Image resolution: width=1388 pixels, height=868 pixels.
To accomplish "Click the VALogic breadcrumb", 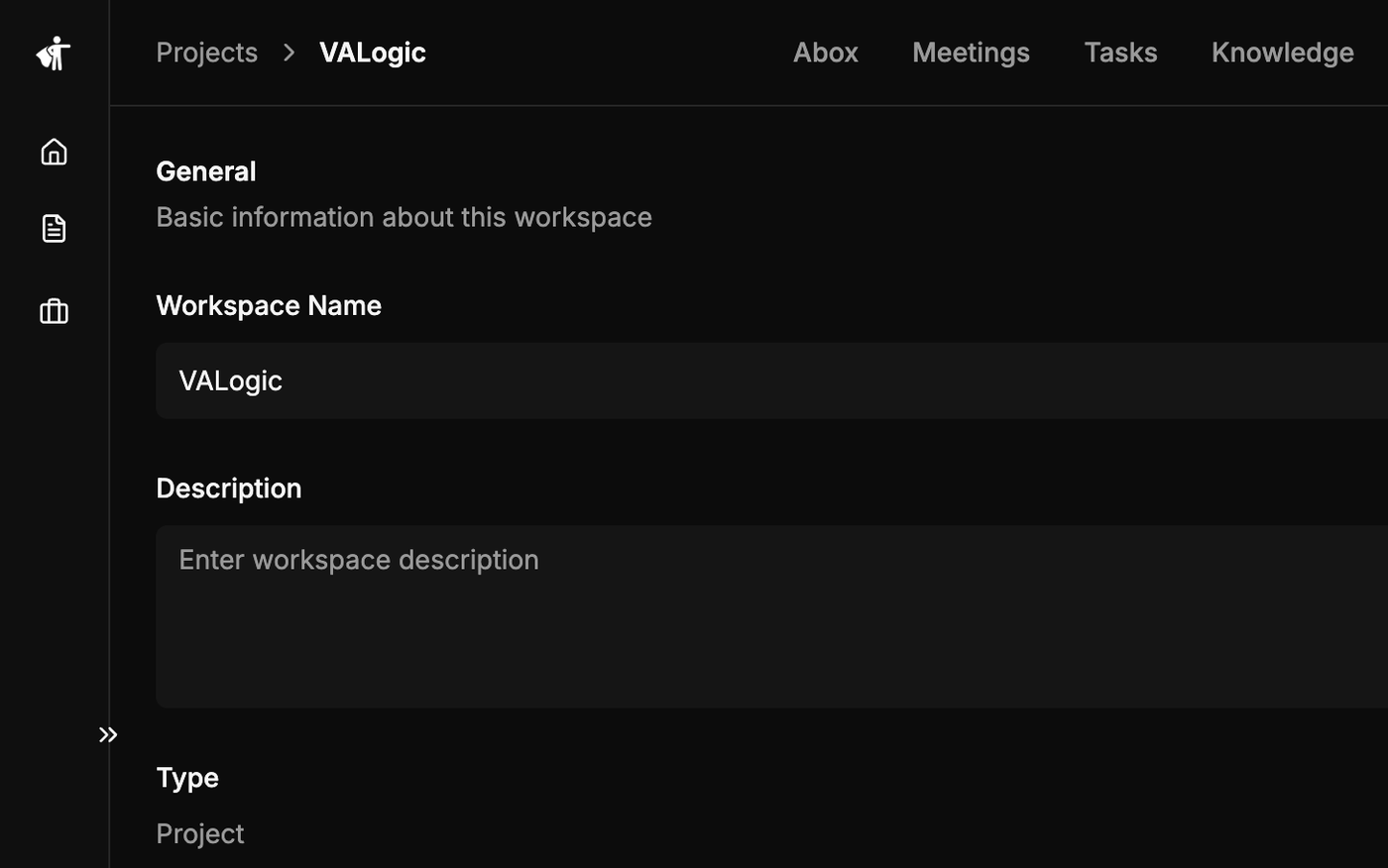I will click(373, 53).
